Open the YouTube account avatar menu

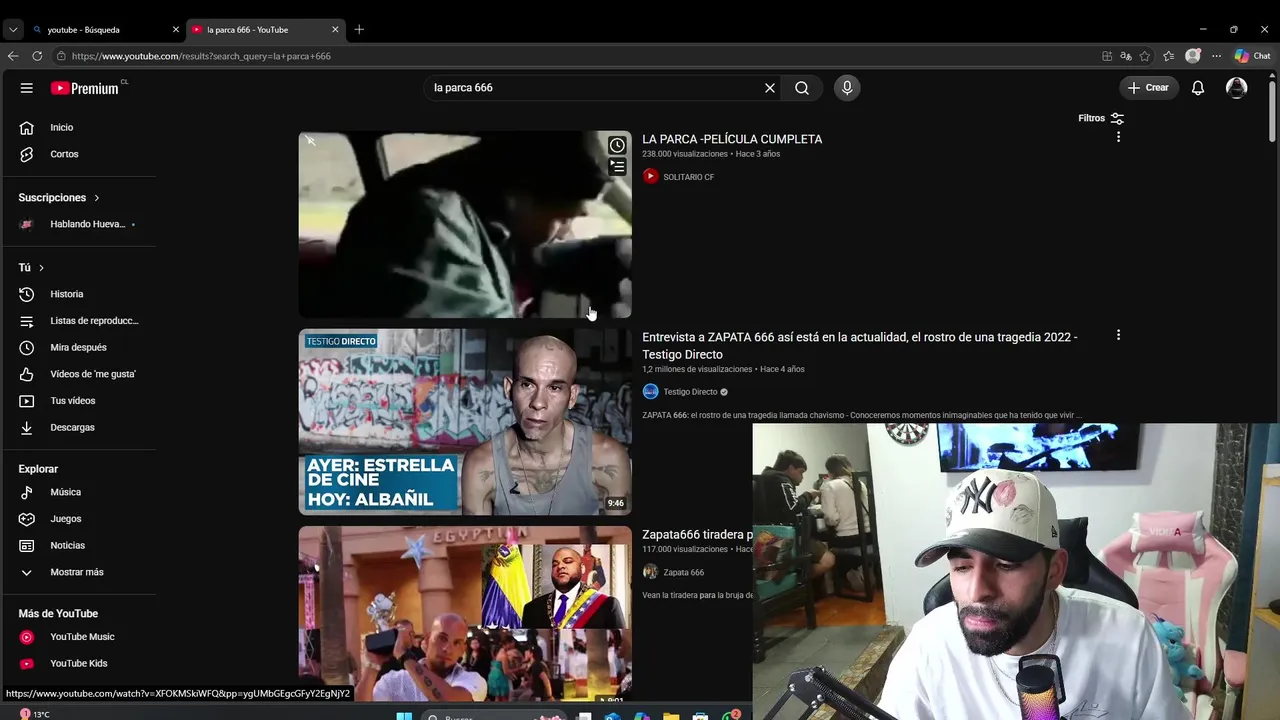point(1237,88)
